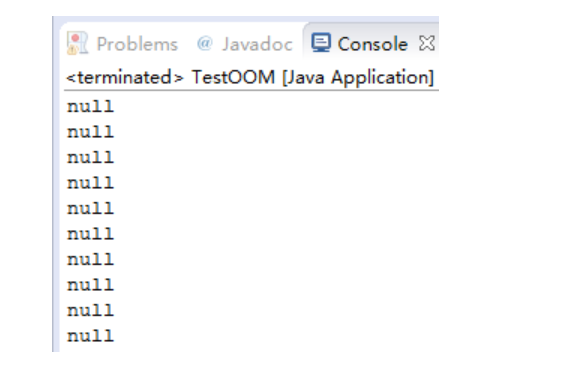The height and width of the screenshot is (381, 575).
Task: Select the sixth null output line
Action: click(91, 234)
